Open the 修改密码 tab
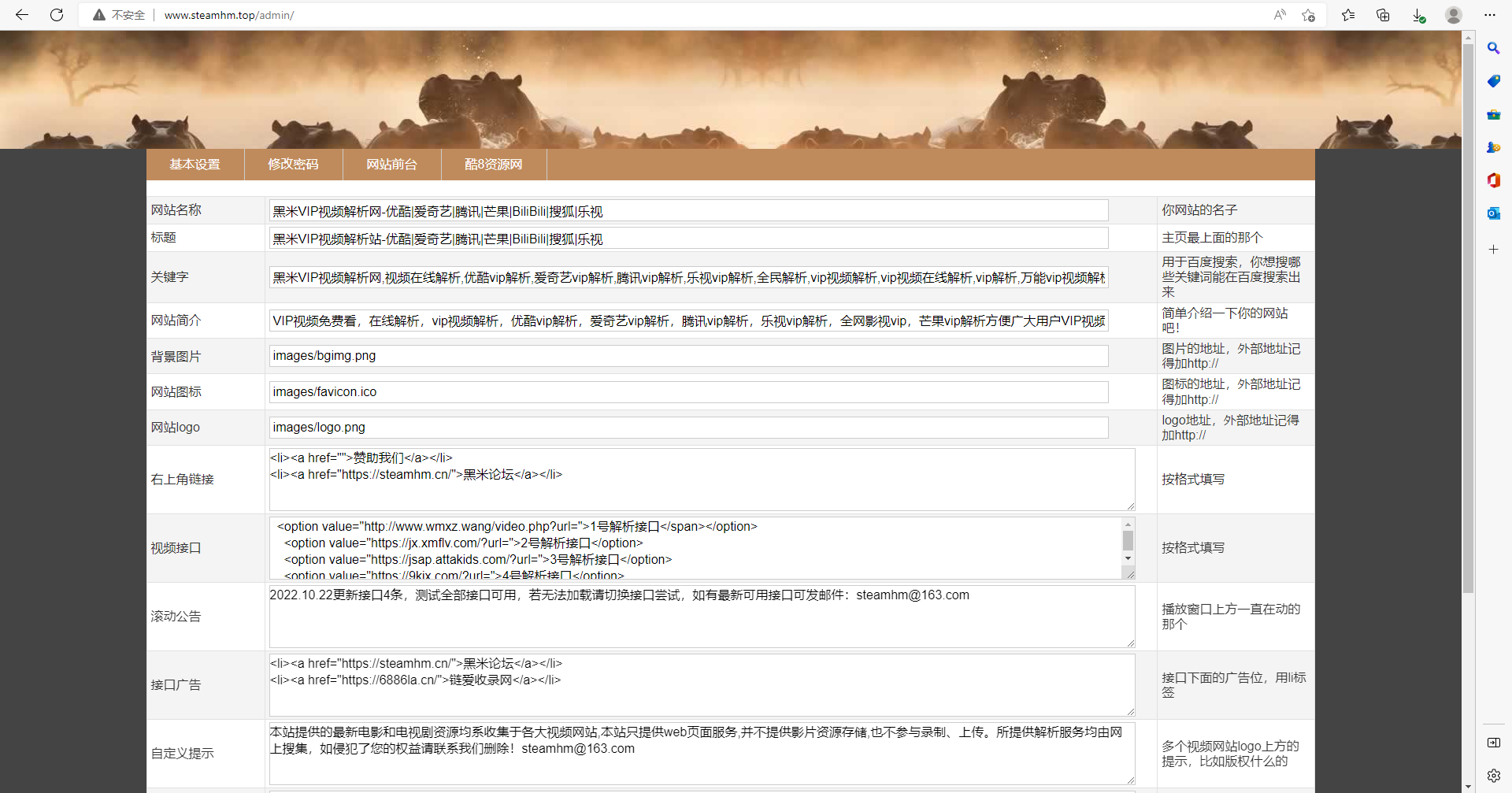Image resolution: width=1512 pixels, height=793 pixels. [x=294, y=165]
